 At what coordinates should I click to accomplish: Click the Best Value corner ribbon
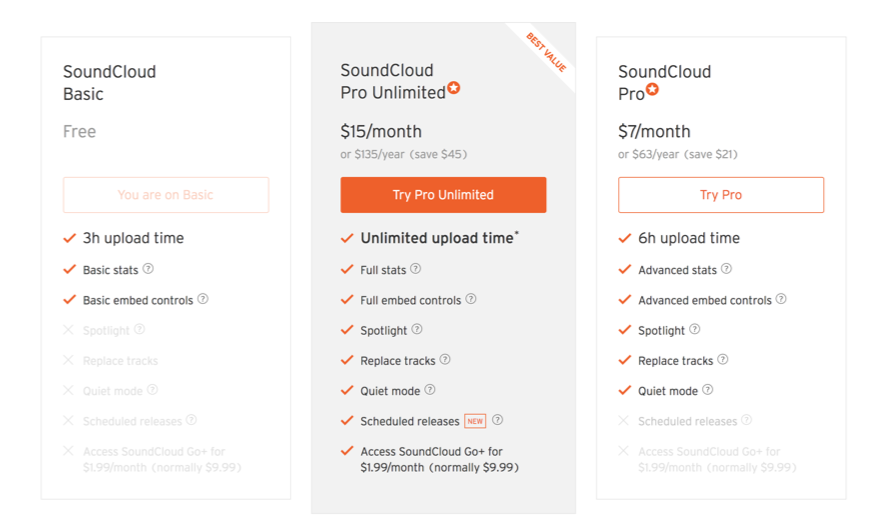click(547, 53)
